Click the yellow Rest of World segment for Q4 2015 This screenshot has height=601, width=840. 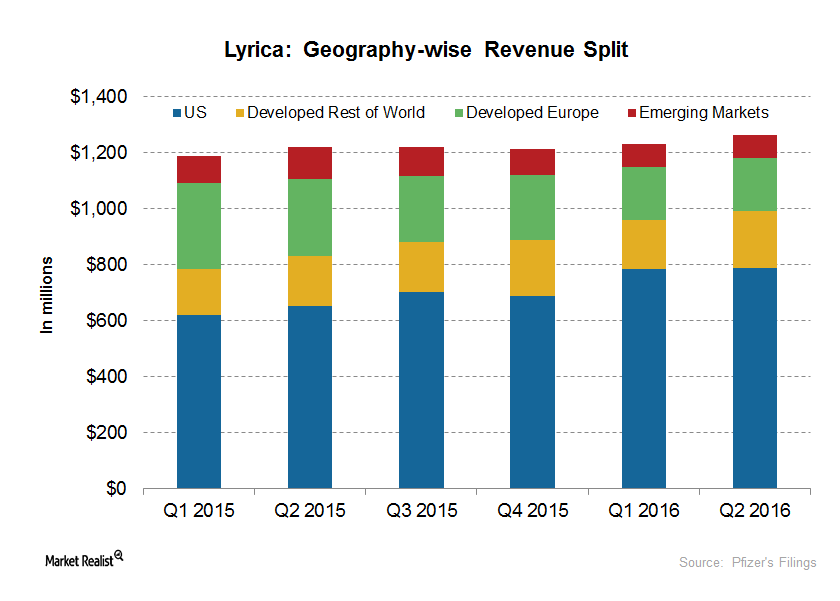(x=532, y=268)
